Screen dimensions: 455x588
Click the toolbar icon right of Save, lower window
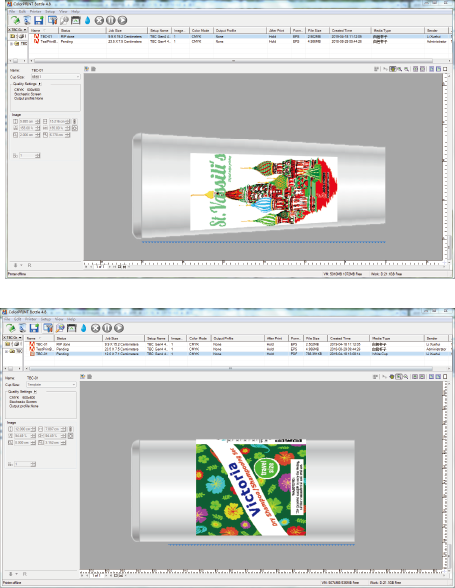point(48,328)
